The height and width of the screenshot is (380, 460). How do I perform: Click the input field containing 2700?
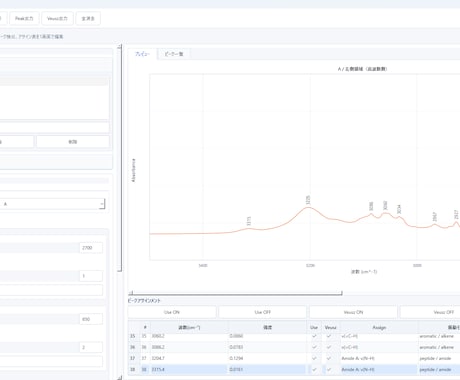click(x=91, y=248)
